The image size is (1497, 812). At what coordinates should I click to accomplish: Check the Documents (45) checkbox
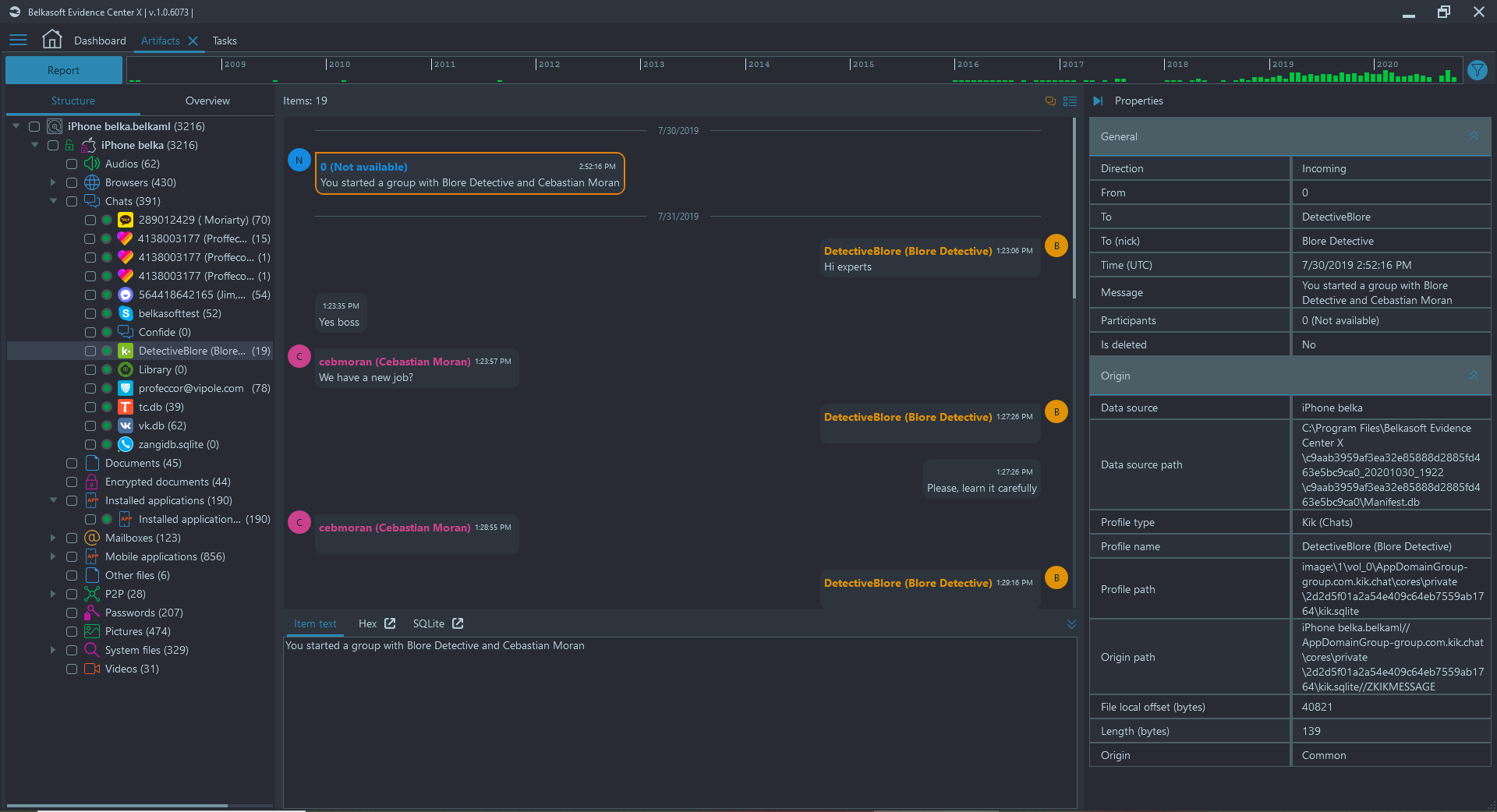click(72, 463)
